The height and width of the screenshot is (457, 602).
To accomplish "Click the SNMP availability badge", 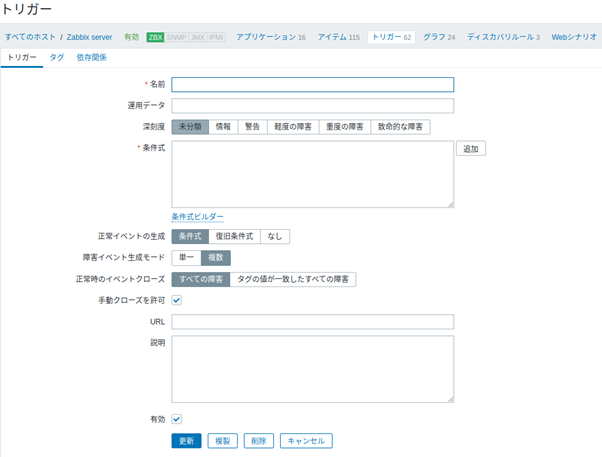I will 175,37.
